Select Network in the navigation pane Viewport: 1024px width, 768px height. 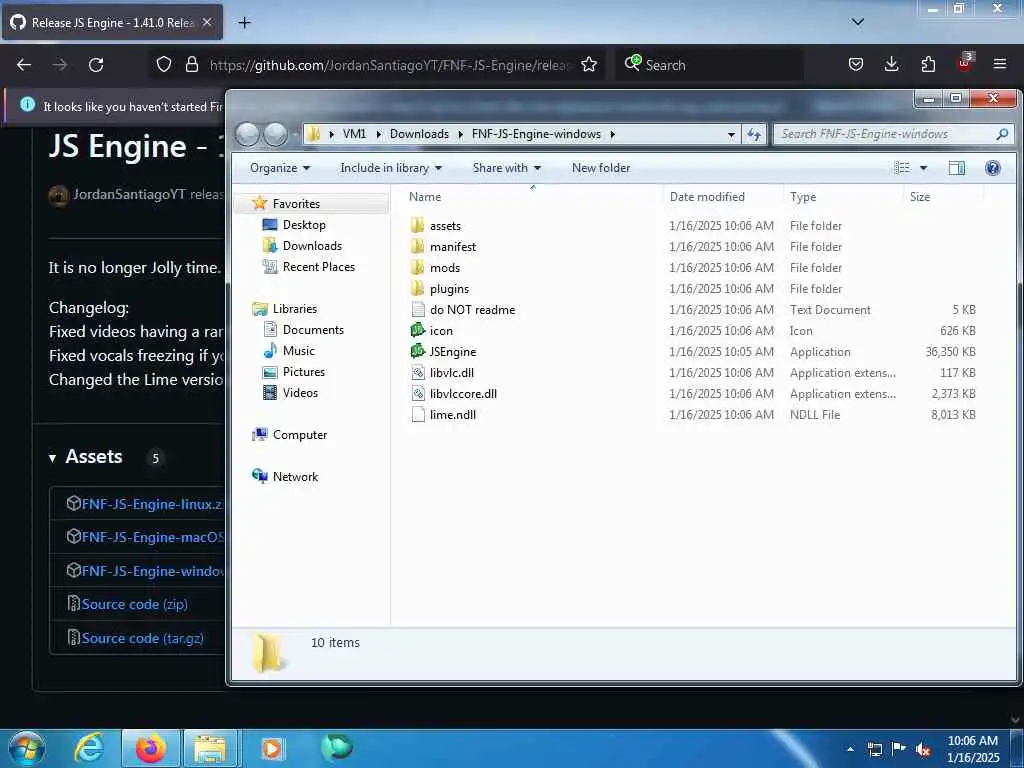pyautogui.click(x=295, y=477)
